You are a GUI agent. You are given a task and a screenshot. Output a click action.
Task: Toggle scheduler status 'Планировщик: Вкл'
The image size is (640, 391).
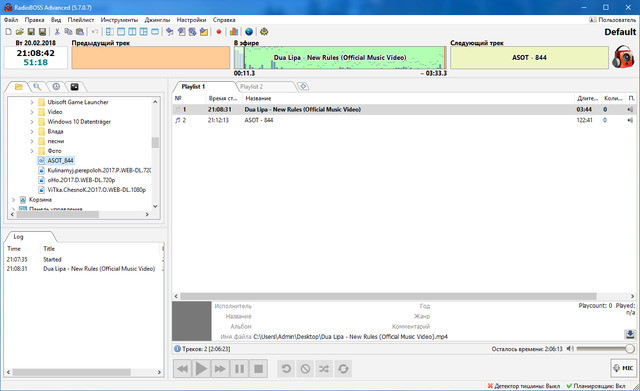pyautogui.click(x=596, y=386)
